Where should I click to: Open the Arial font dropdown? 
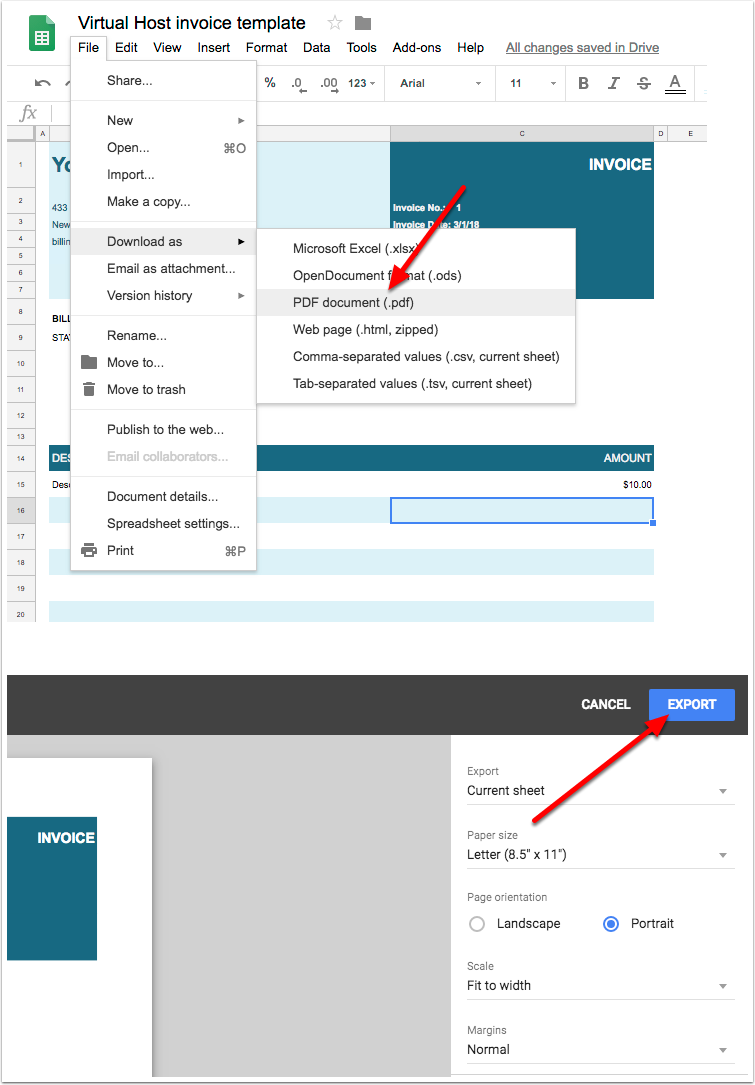[440, 83]
